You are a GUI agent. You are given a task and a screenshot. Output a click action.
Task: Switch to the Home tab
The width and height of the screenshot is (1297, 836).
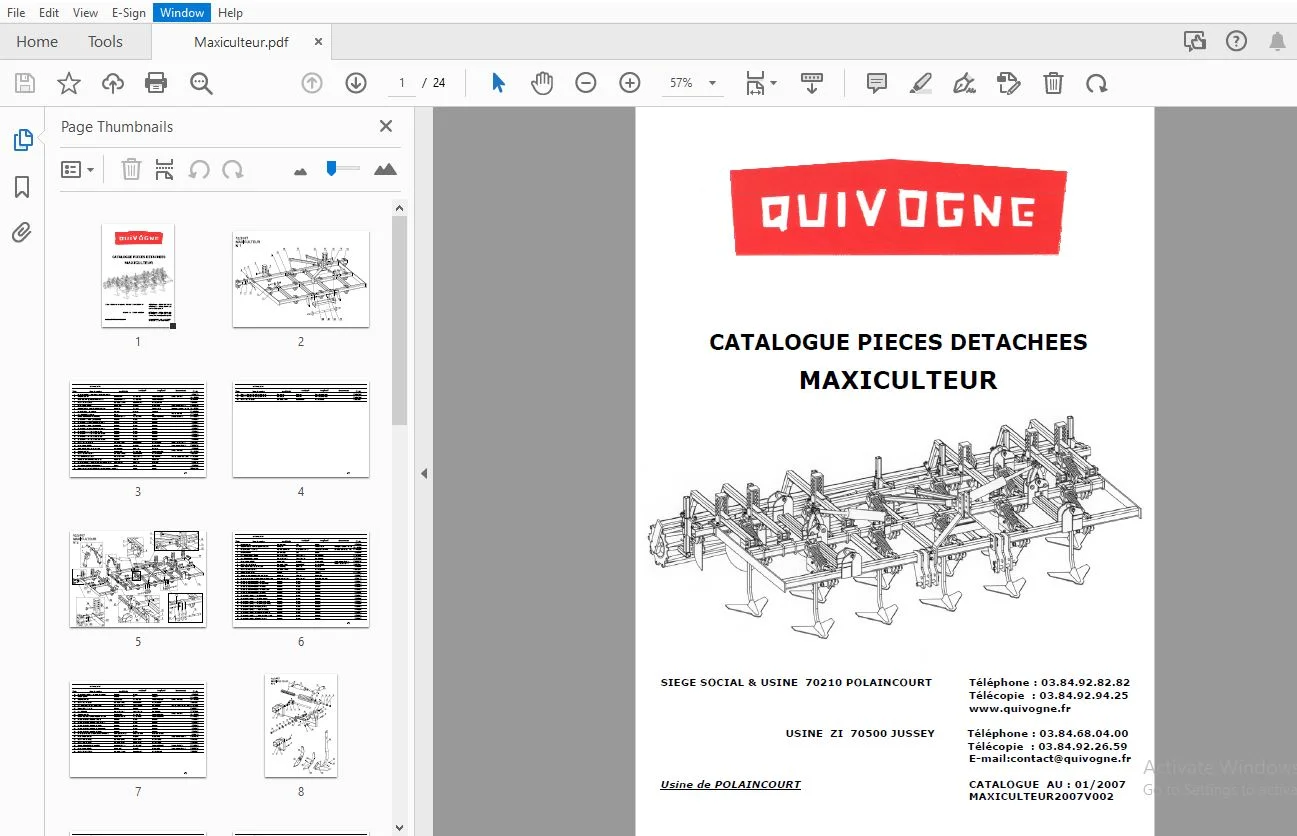coord(37,41)
